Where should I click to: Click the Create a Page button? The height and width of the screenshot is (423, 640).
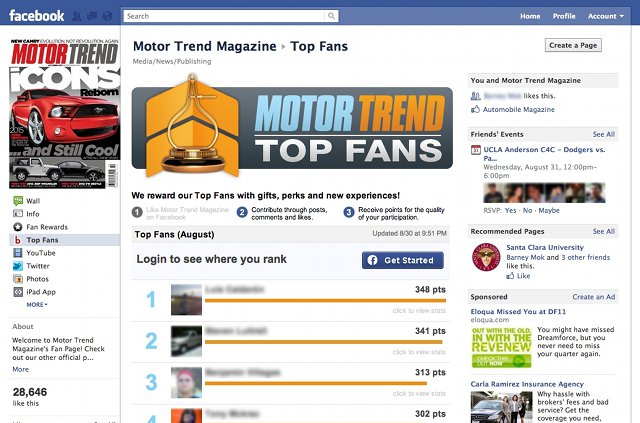pos(573,45)
